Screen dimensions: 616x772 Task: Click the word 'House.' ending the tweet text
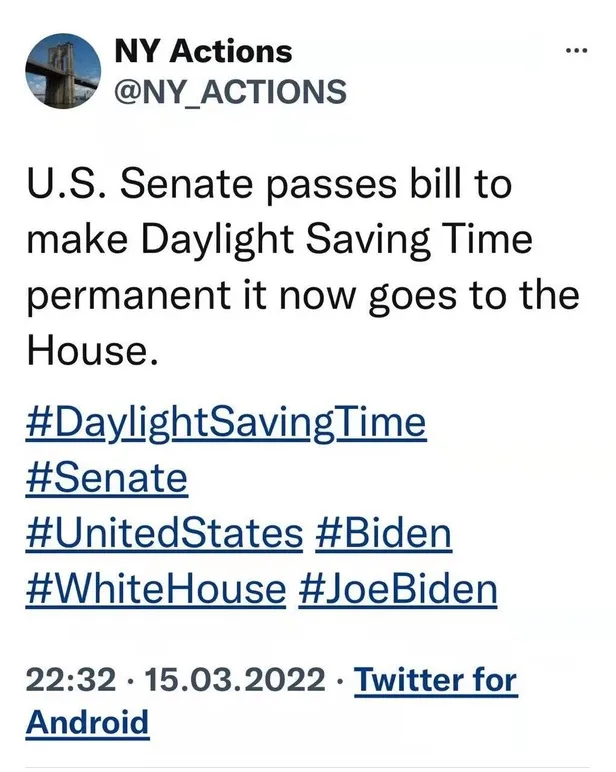(x=90, y=352)
